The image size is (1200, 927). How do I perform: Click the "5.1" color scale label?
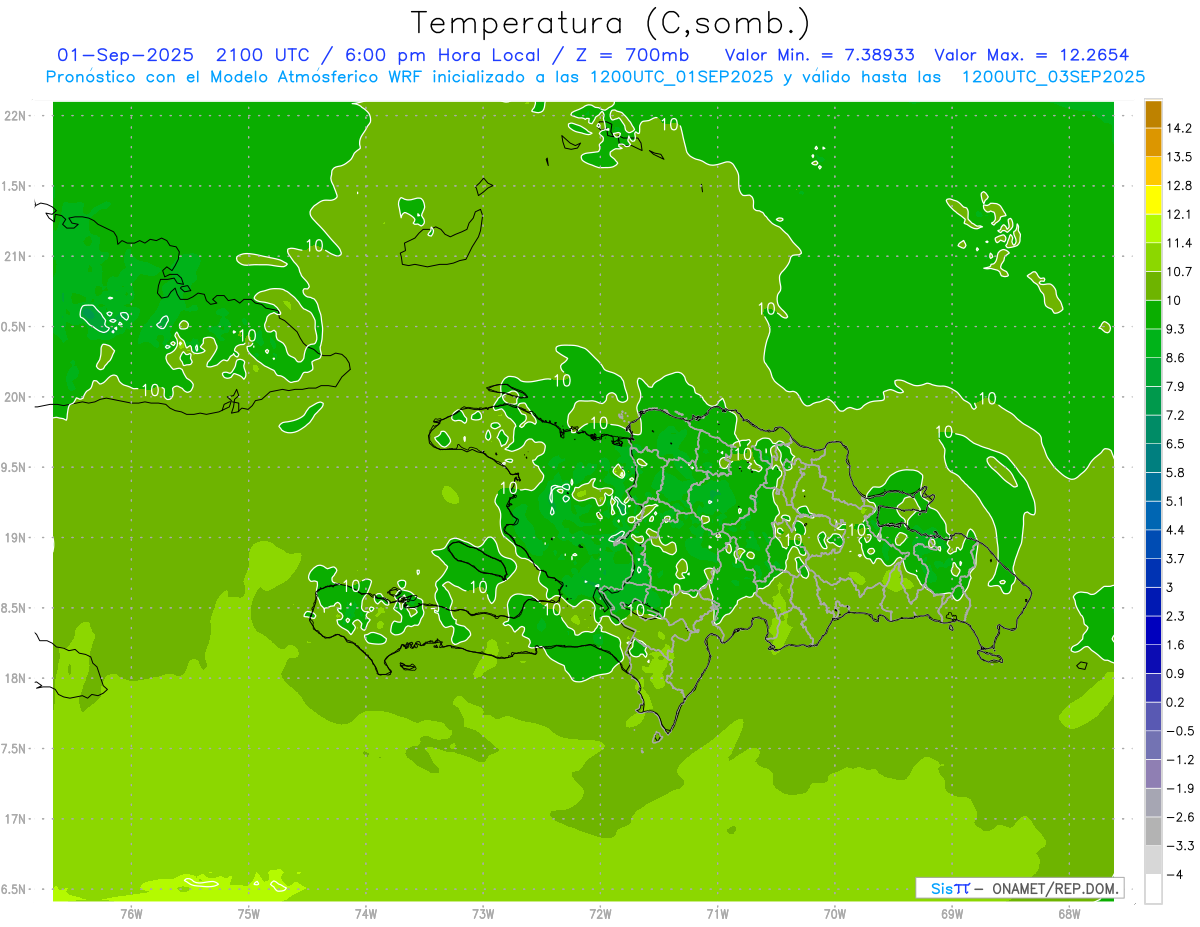coord(1177,501)
